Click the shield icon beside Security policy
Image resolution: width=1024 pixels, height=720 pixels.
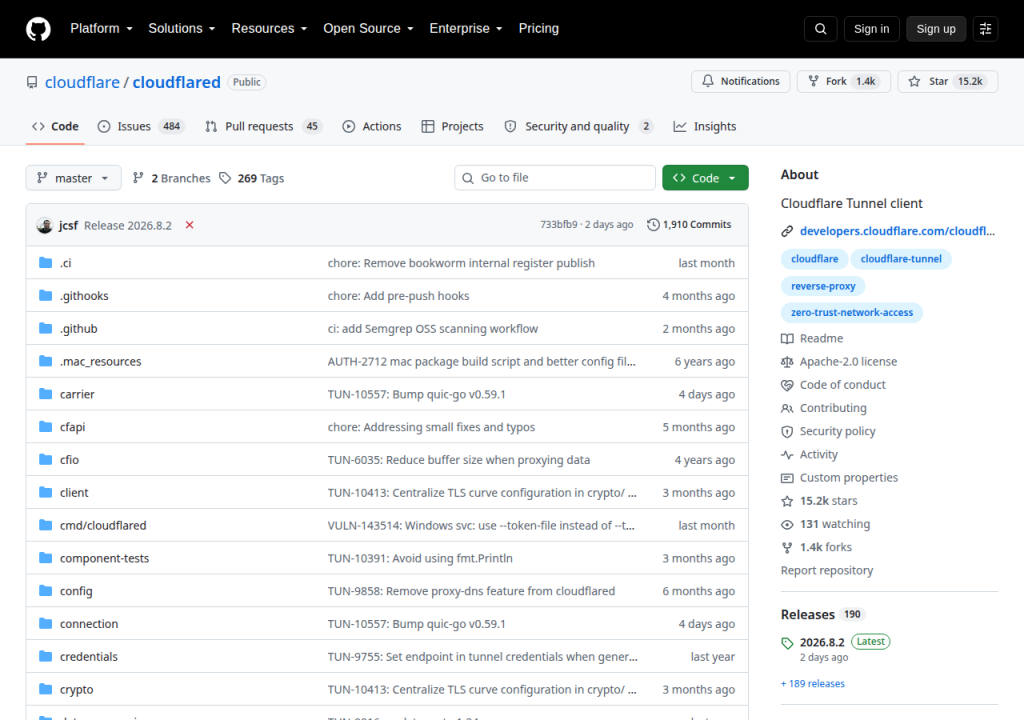(787, 432)
